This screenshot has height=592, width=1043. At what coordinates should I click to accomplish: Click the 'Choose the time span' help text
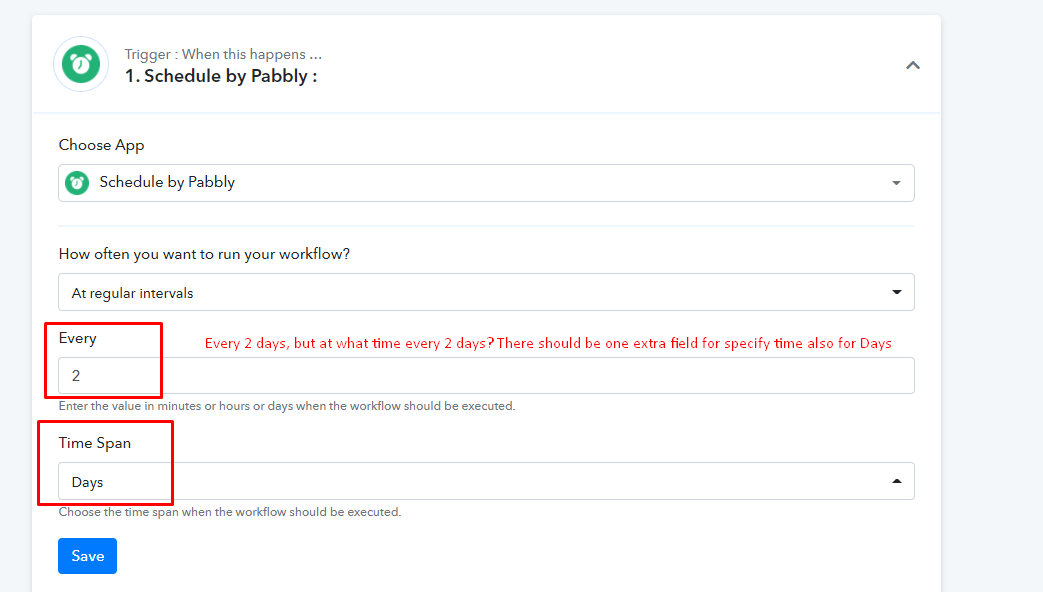pyautogui.click(x=229, y=512)
